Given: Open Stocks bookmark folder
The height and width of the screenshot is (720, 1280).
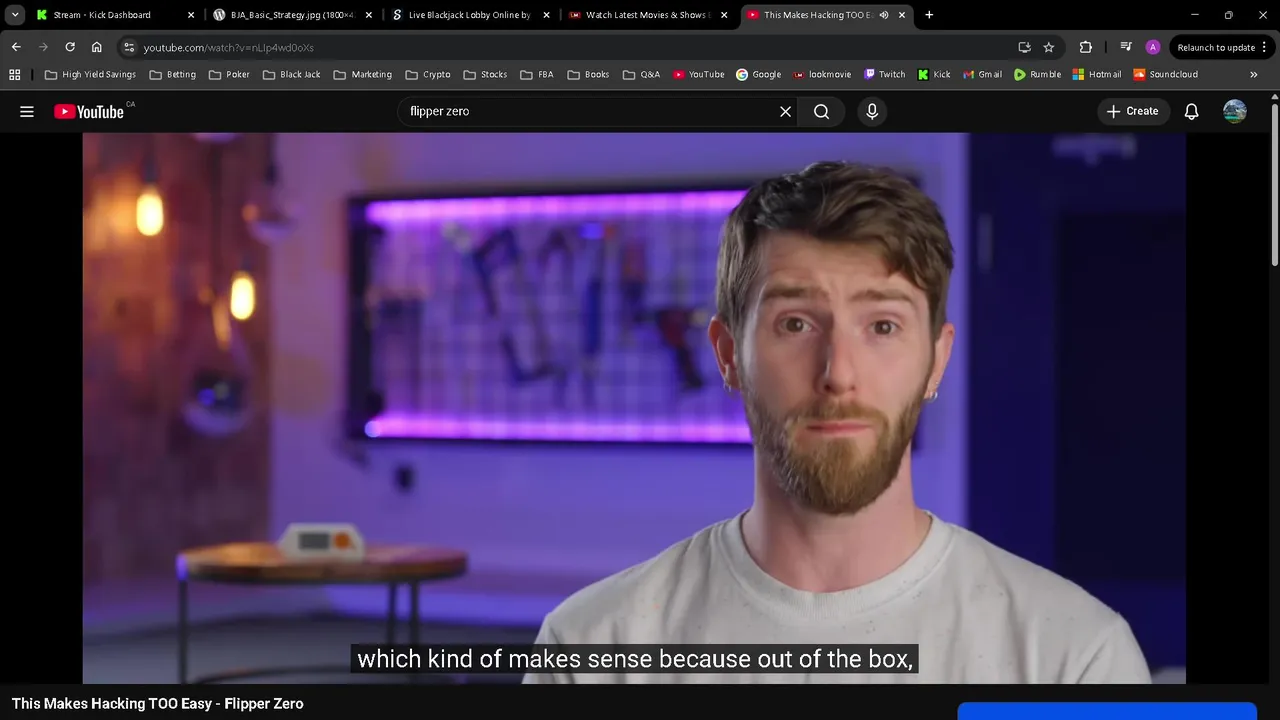Looking at the screenshot, I should [x=485, y=74].
